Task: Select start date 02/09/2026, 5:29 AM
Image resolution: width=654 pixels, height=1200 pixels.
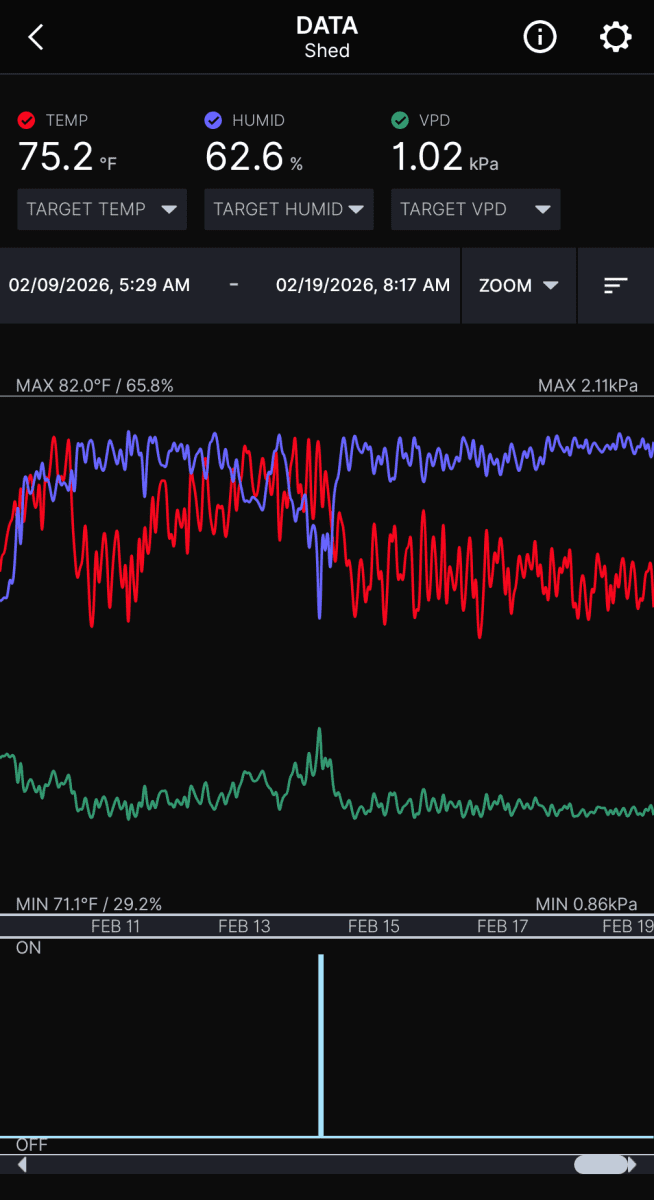Action: click(99, 285)
